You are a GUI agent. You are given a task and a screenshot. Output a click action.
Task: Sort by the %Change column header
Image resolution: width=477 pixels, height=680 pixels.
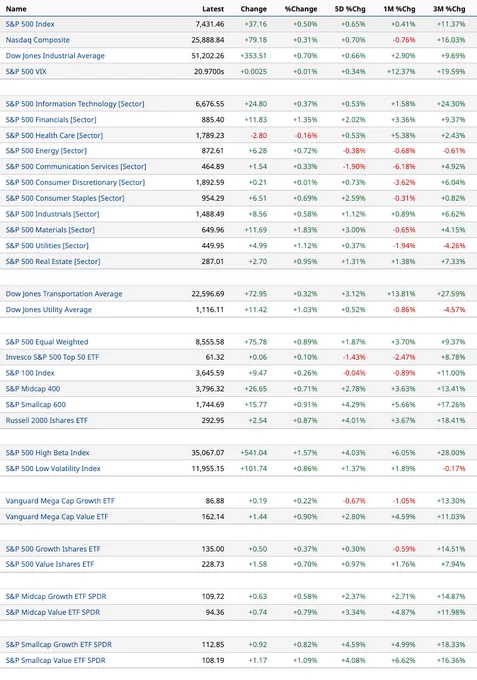pos(301,9)
